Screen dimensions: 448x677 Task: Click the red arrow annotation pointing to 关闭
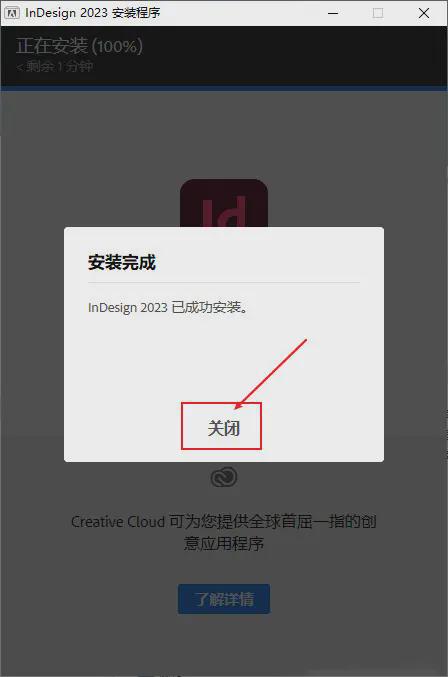click(271, 374)
